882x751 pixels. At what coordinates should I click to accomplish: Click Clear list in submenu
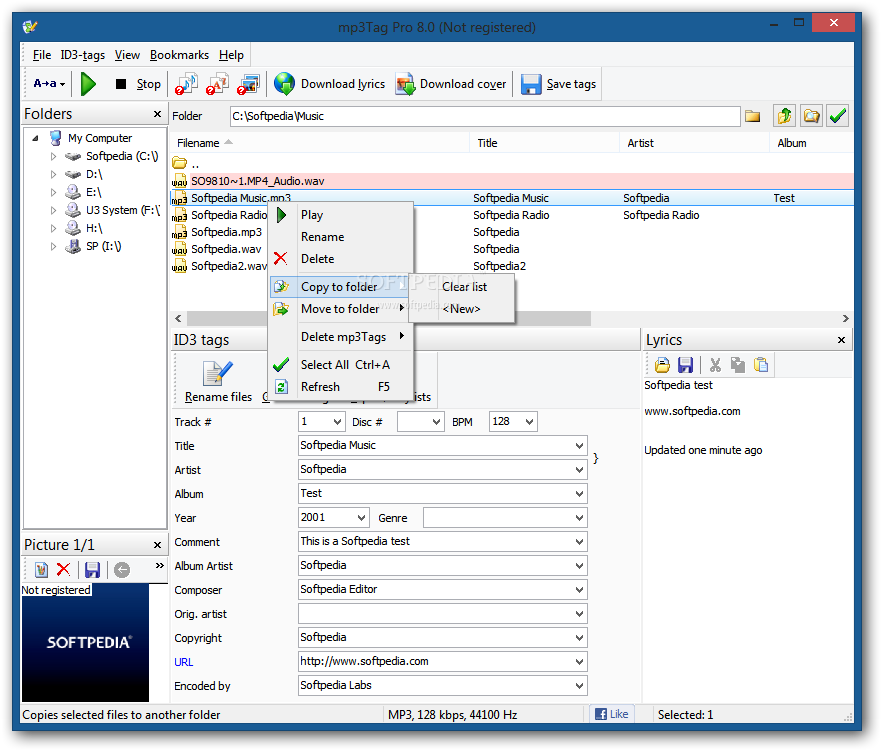pos(464,287)
